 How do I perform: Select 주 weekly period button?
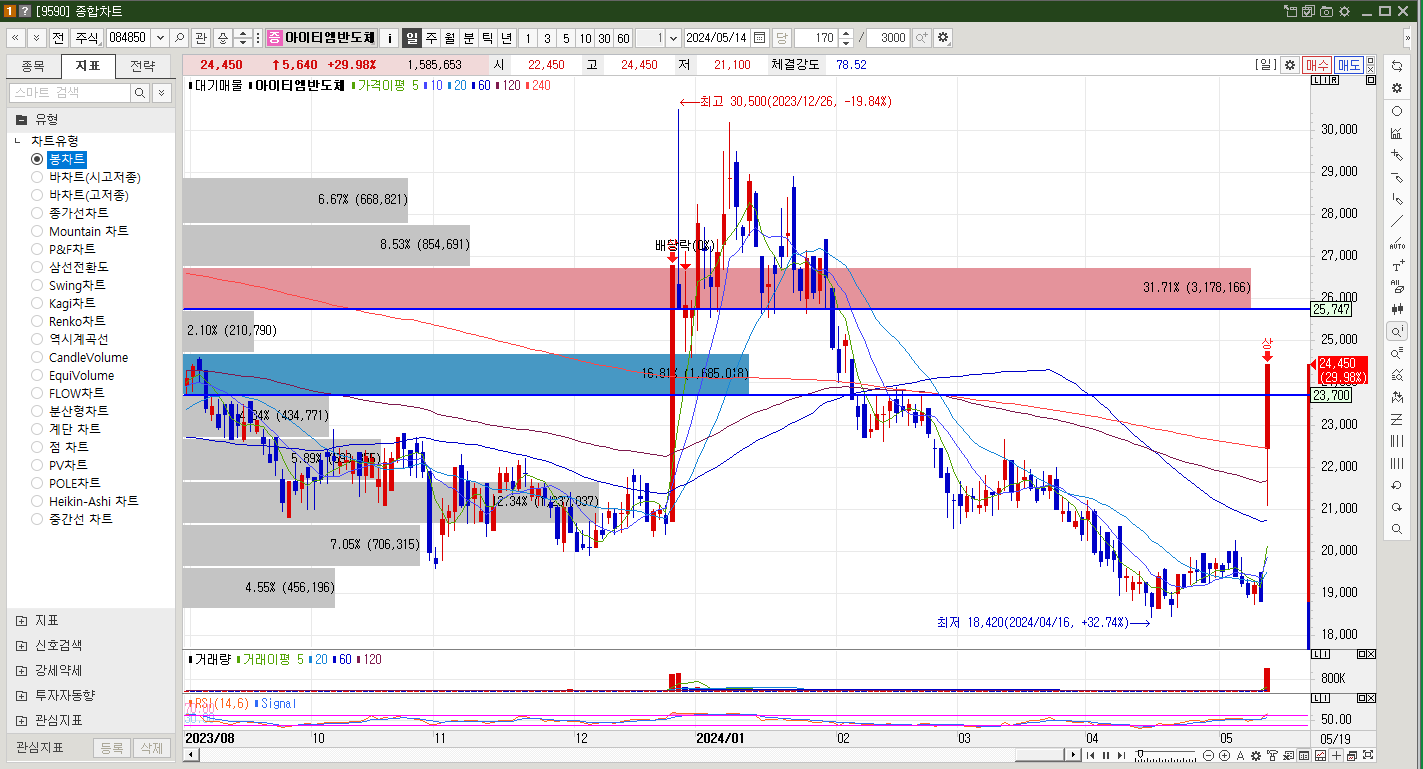tap(431, 38)
